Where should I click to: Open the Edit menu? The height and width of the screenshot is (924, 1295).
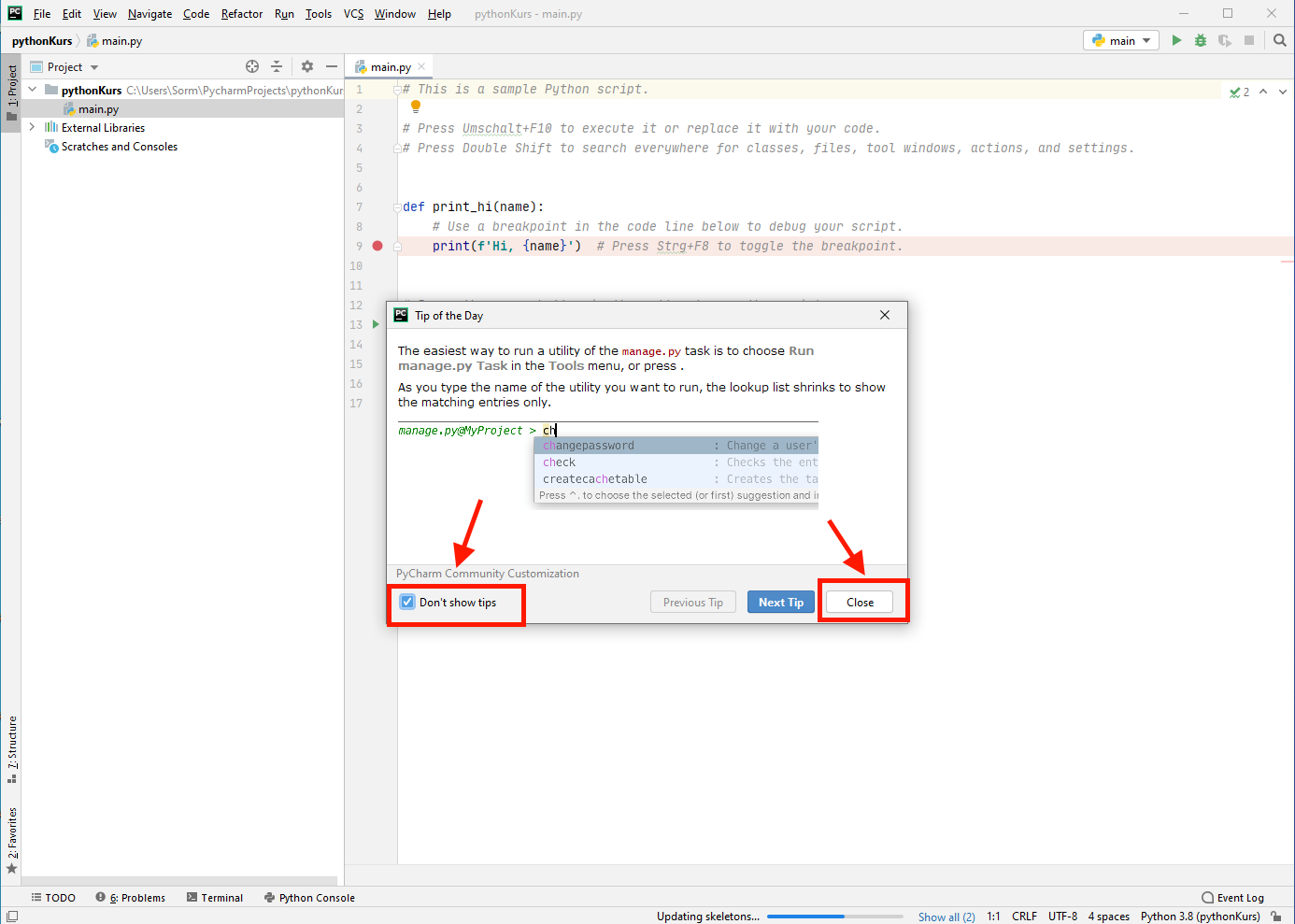click(x=72, y=13)
